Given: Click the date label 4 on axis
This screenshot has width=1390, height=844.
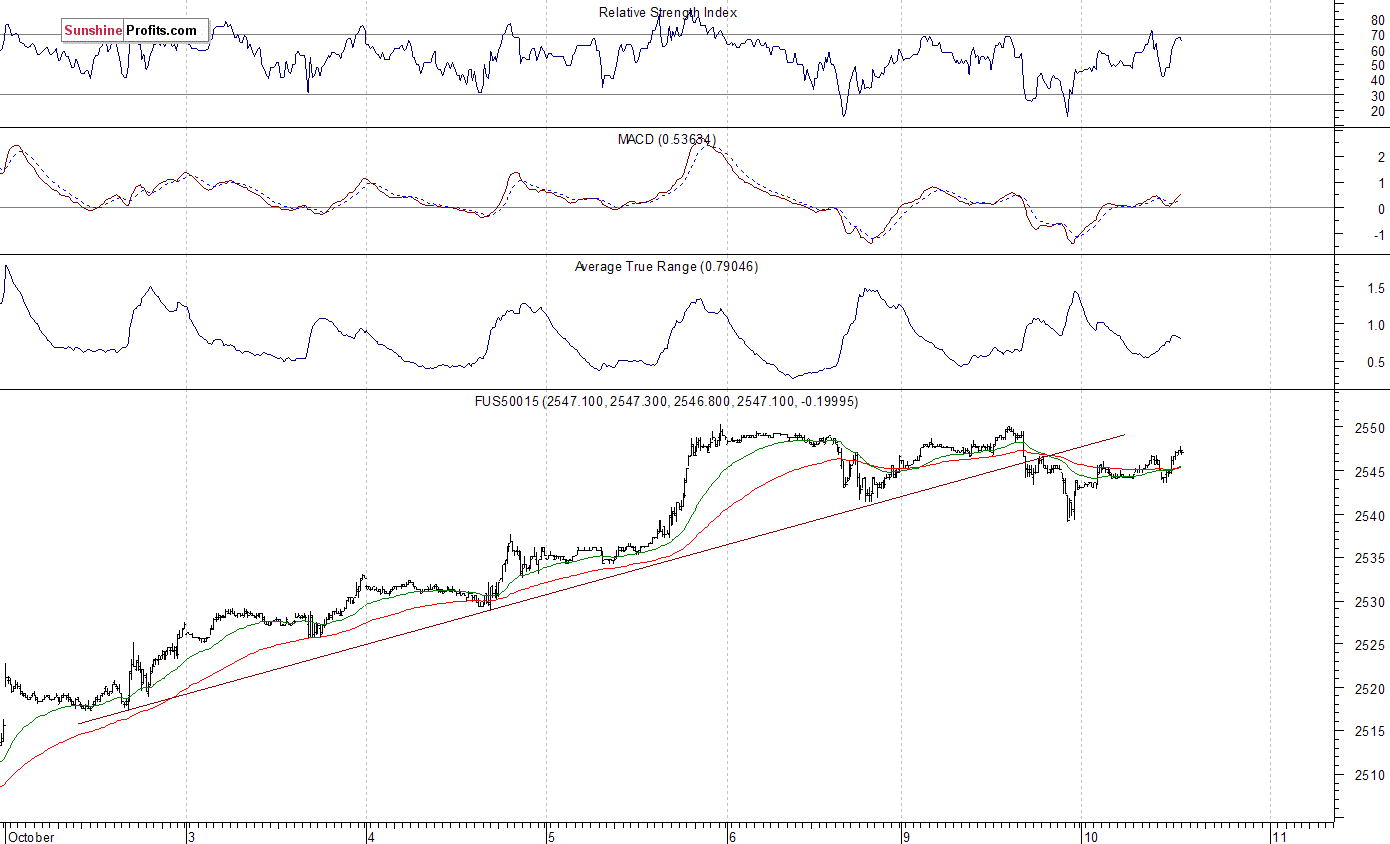Looking at the screenshot, I should pyautogui.click(x=371, y=836).
